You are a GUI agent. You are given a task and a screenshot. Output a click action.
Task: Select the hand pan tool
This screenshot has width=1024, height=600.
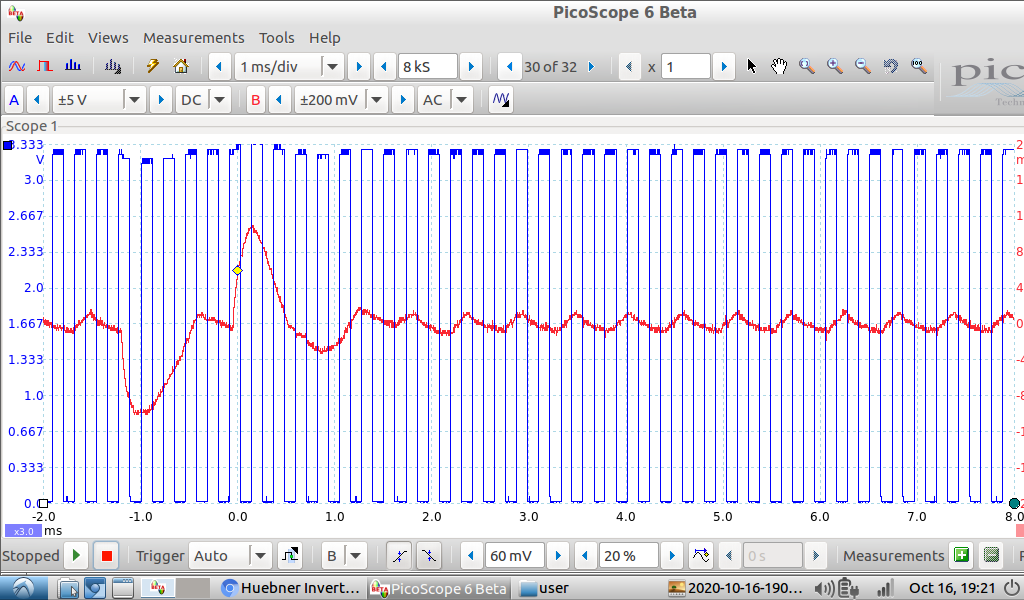pyautogui.click(x=779, y=67)
